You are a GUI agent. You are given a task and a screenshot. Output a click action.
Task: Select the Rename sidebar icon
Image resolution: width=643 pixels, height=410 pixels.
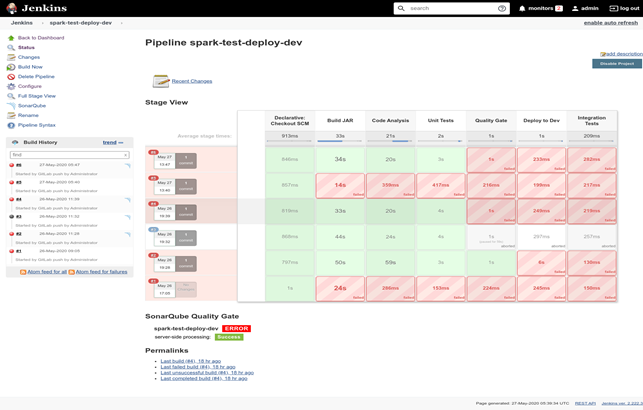(11, 115)
